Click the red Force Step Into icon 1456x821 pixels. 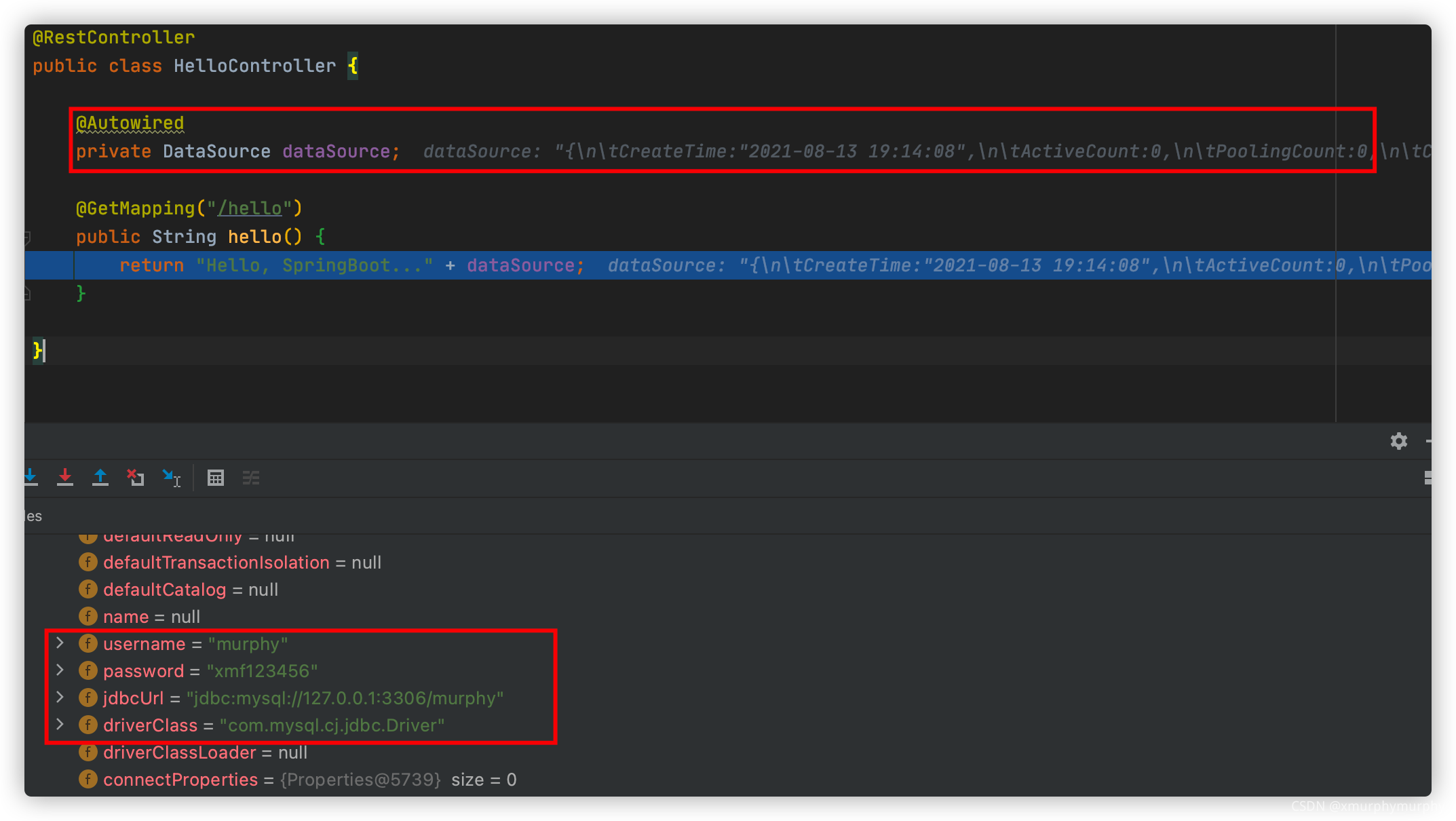(65, 478)
